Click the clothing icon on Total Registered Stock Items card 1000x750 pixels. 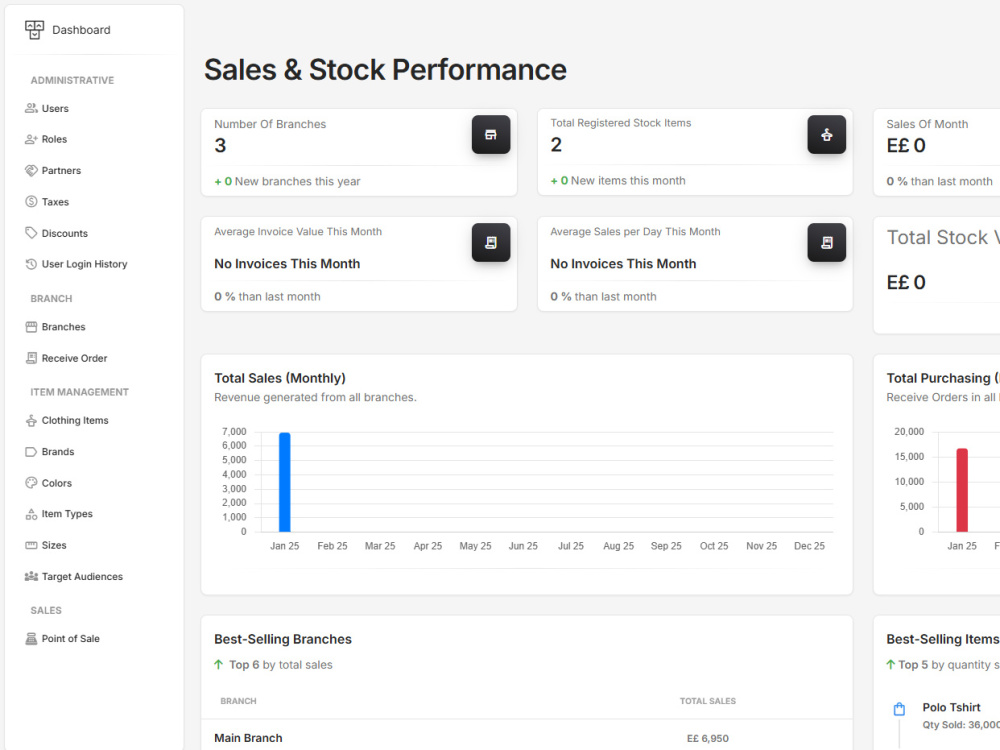(827, 135)
